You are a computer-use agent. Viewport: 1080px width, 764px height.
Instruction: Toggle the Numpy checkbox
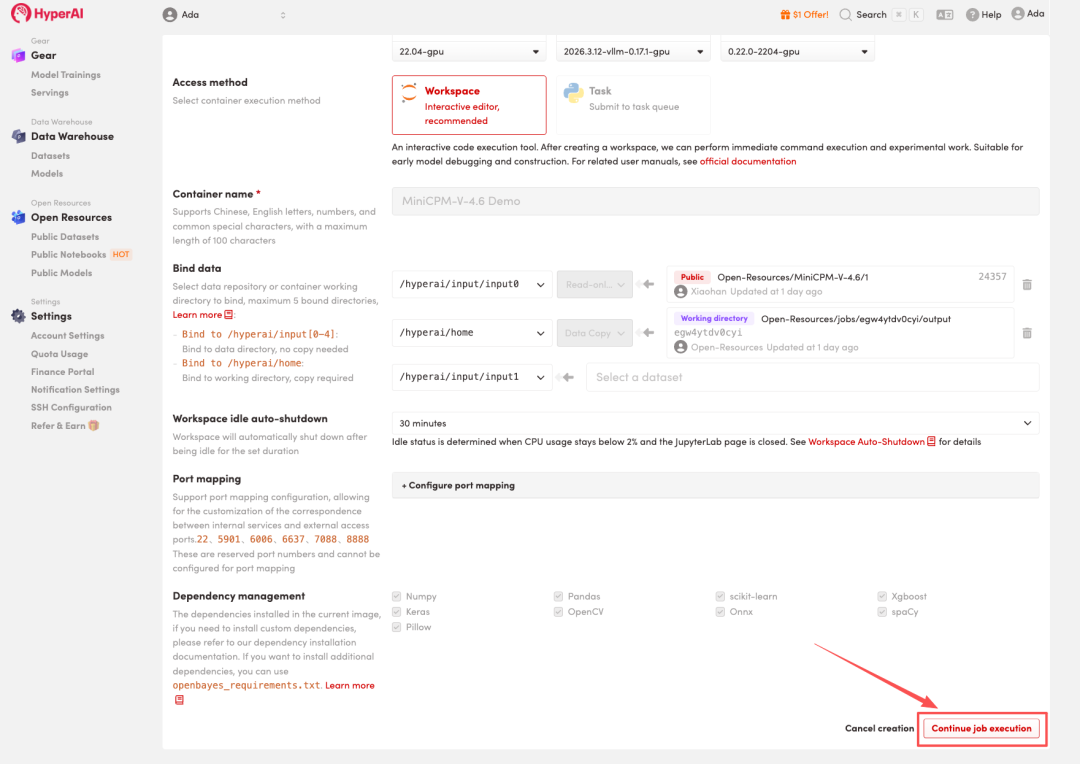pos(397,597)
